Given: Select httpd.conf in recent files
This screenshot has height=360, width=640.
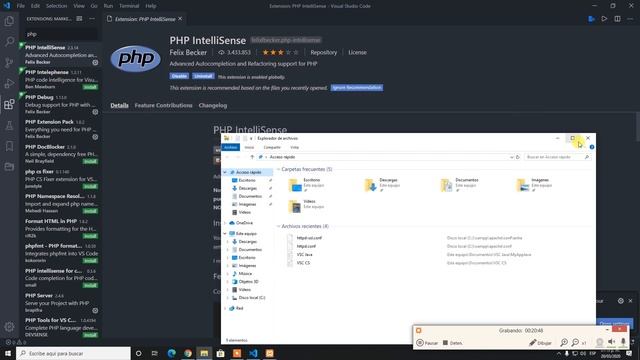Looking at the screenshot, I should pos(306,247).
